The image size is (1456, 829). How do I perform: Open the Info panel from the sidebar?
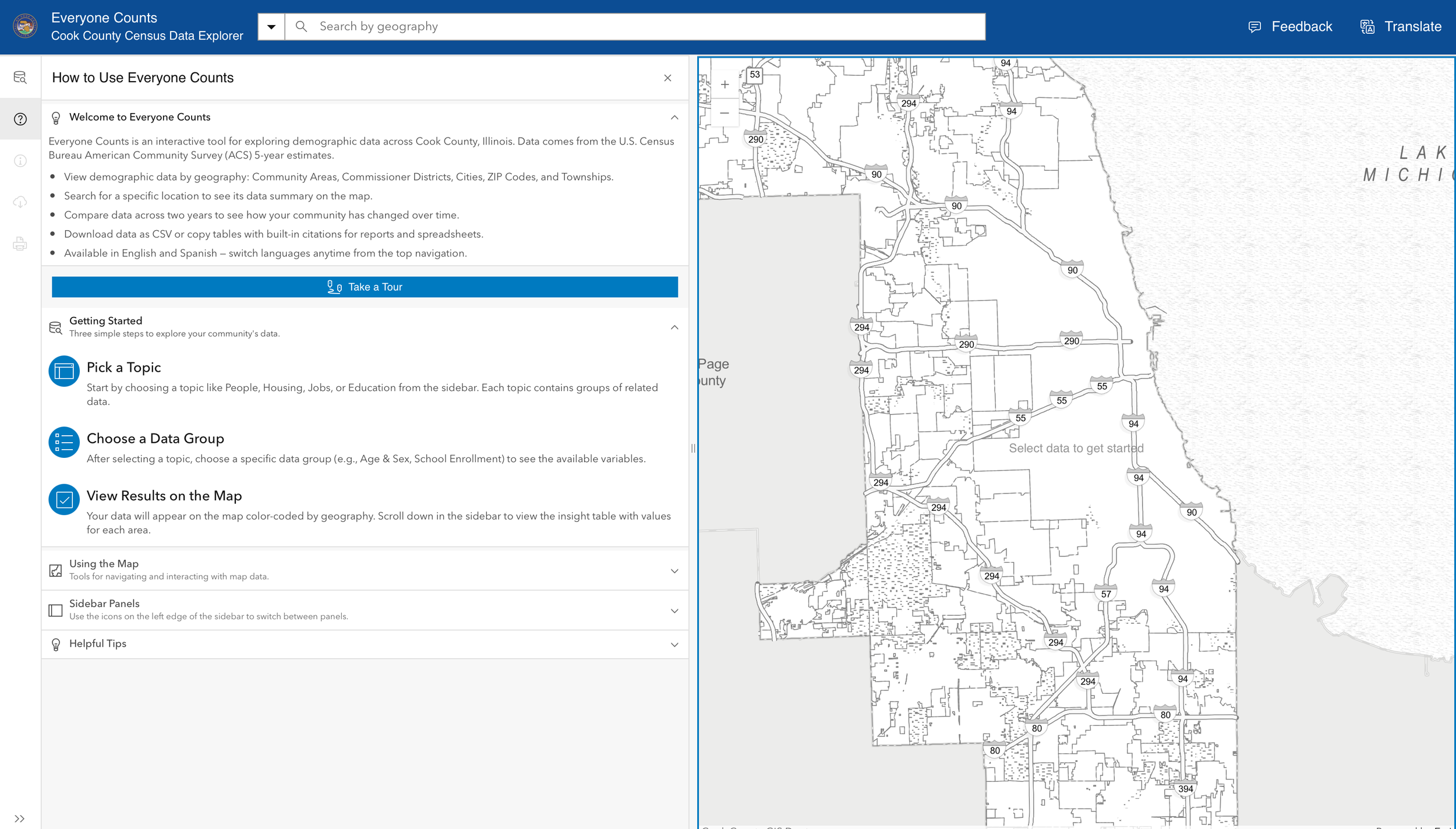(x=20, y=160)
